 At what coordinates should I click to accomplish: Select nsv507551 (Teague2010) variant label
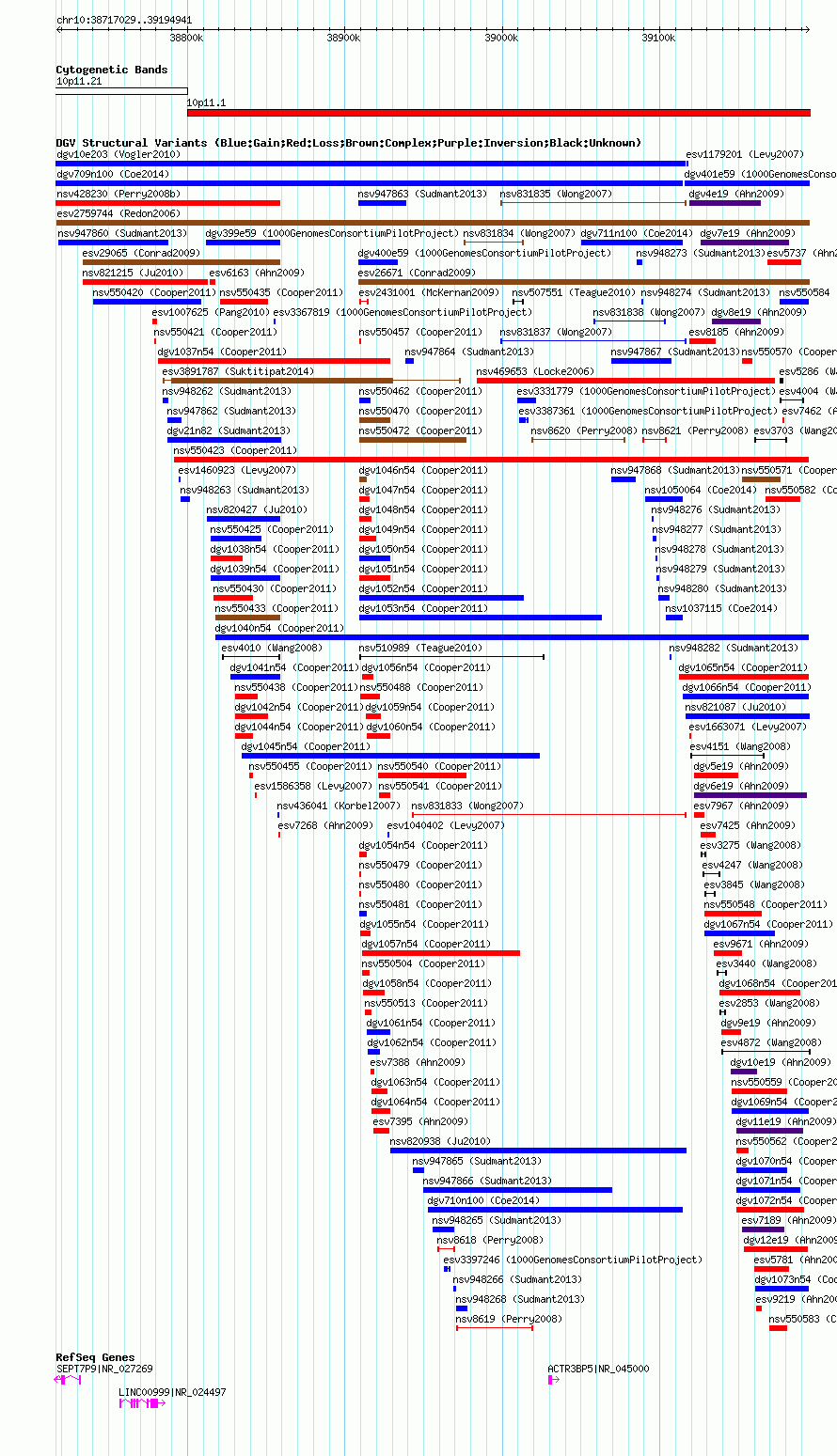click(x=574, y=292)
